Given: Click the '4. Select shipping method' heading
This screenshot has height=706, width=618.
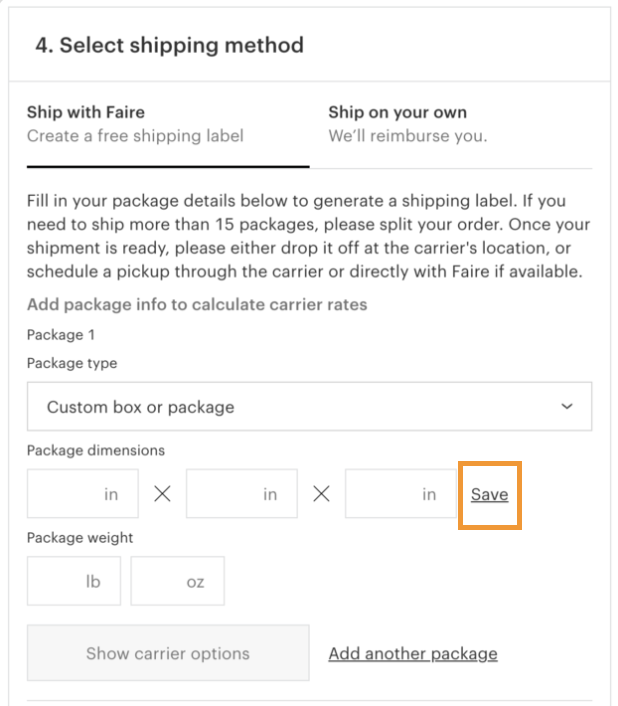Looking at the screenshot, I should coord(169,45).
